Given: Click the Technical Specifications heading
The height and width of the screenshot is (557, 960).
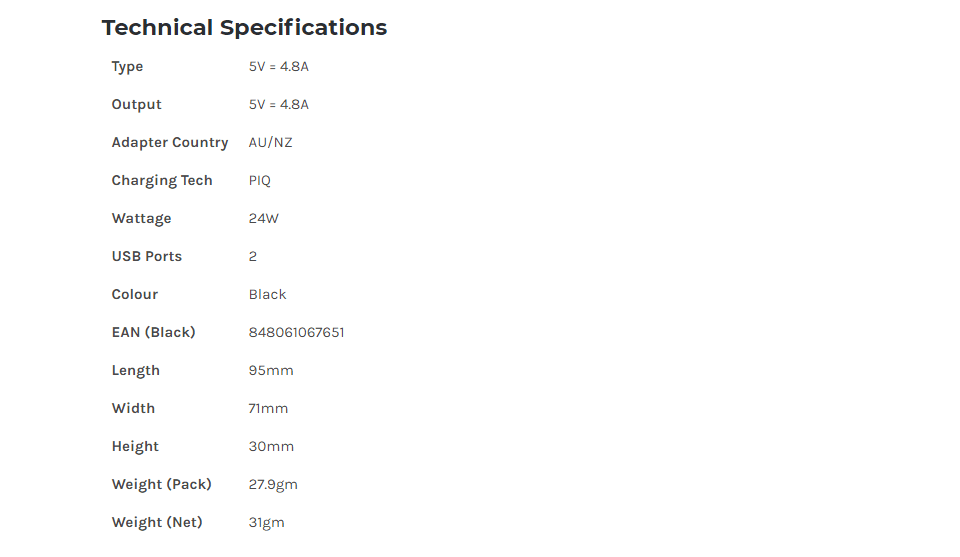Looking at the screenshot, I should tap(244, 28).
